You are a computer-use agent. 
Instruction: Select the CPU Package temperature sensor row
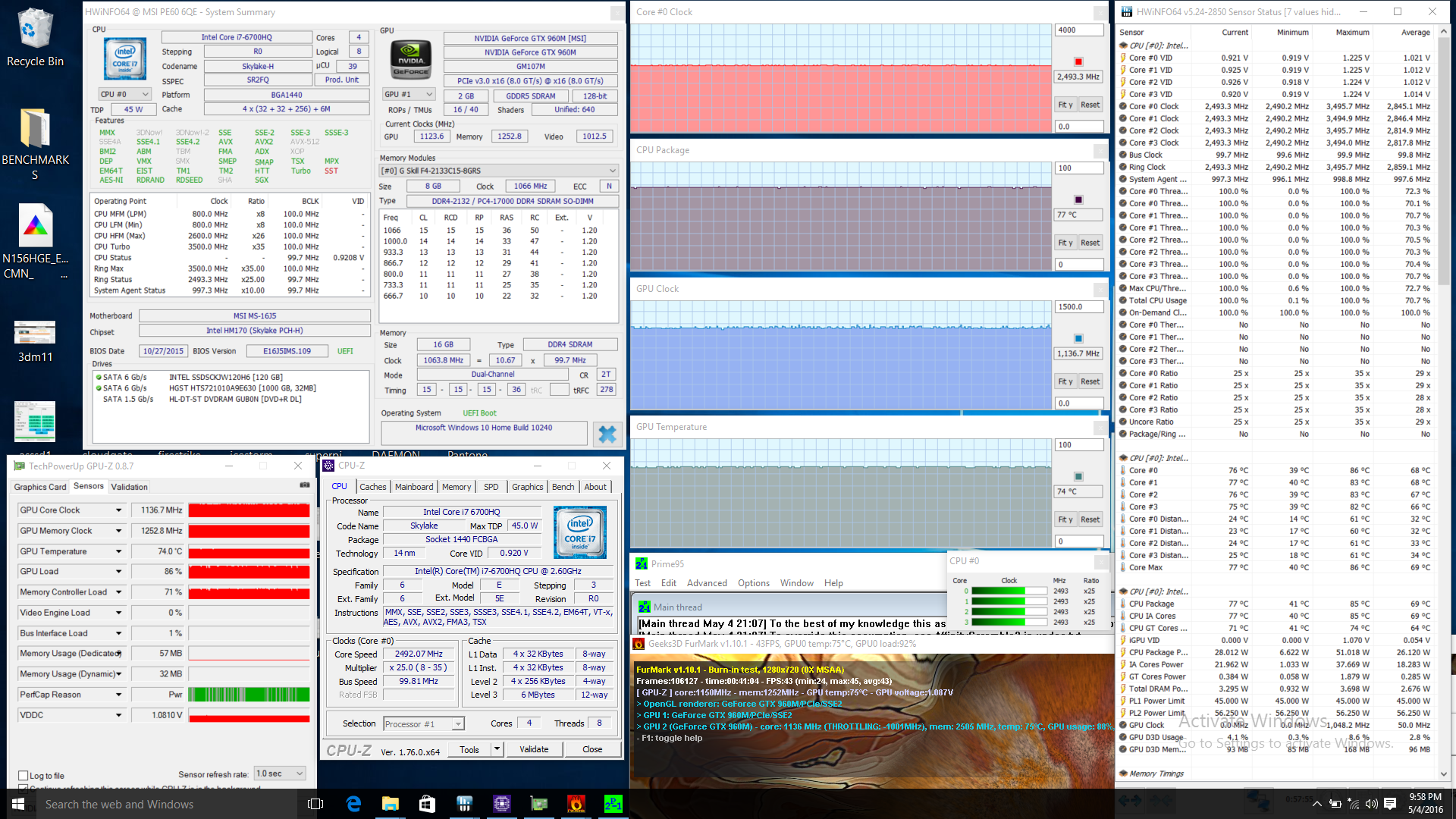point(1276,604)
